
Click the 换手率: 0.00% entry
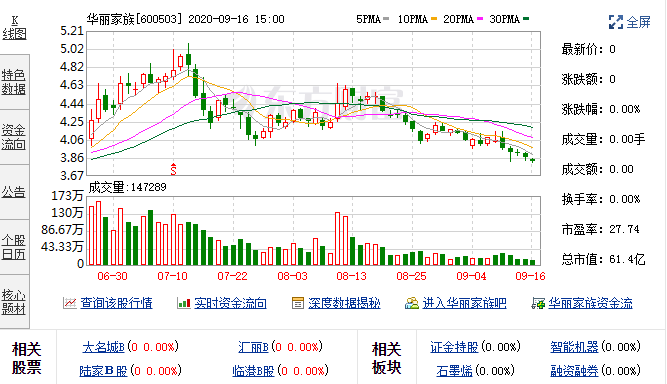pos(601,199)
